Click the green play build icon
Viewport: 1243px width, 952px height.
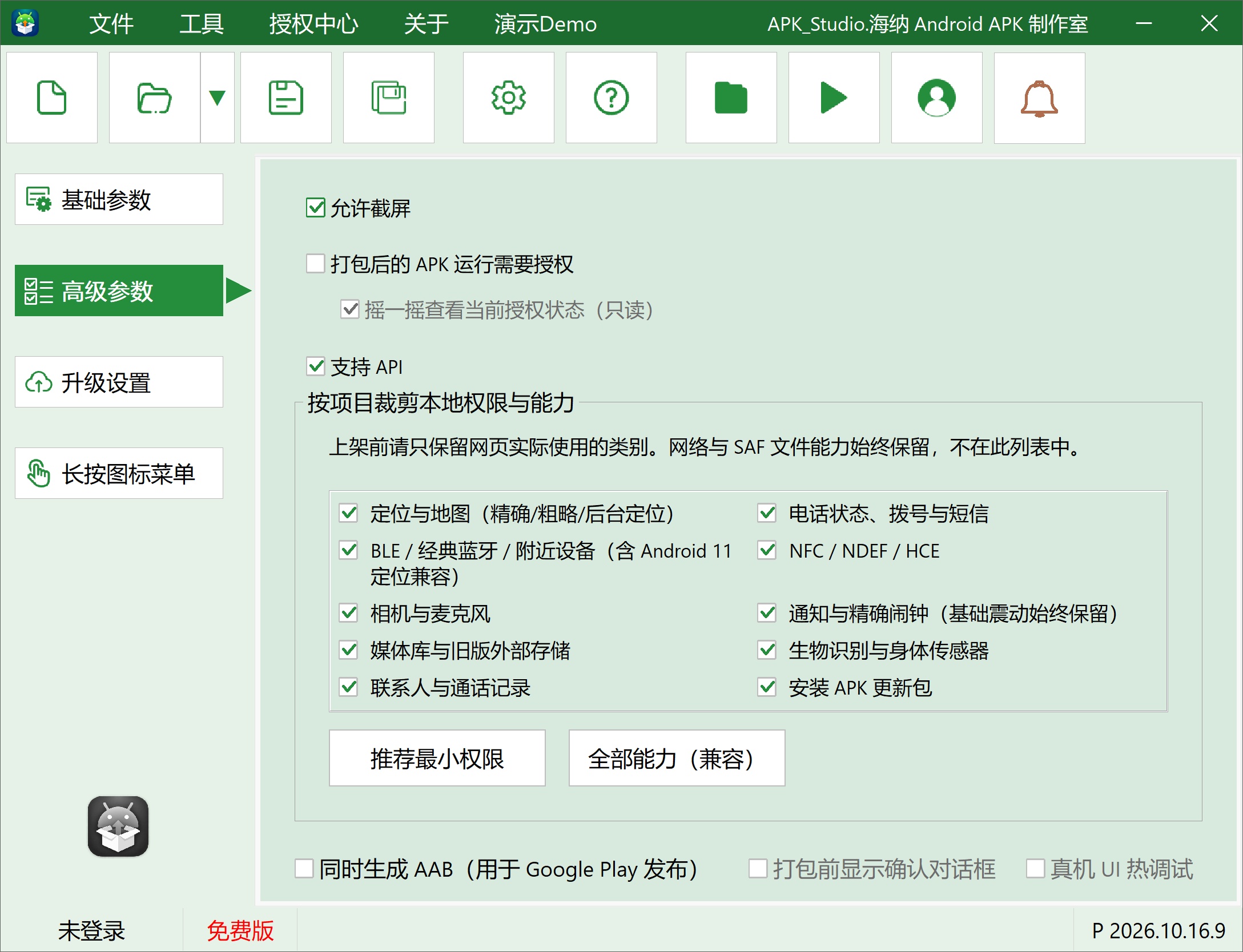[834, 98]
